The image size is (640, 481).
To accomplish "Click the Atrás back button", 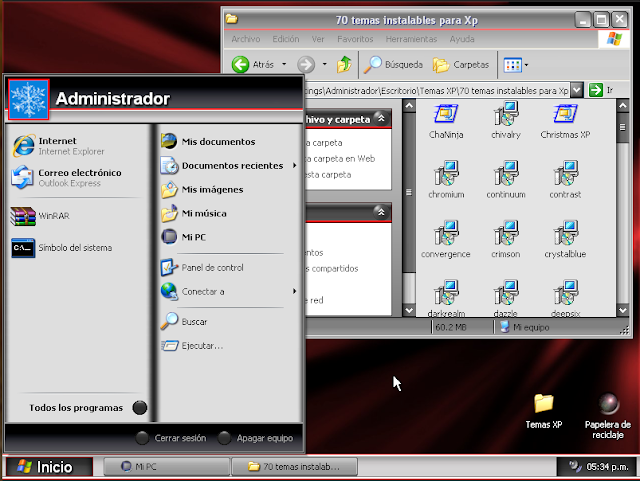I will click(x=253, y=65).
